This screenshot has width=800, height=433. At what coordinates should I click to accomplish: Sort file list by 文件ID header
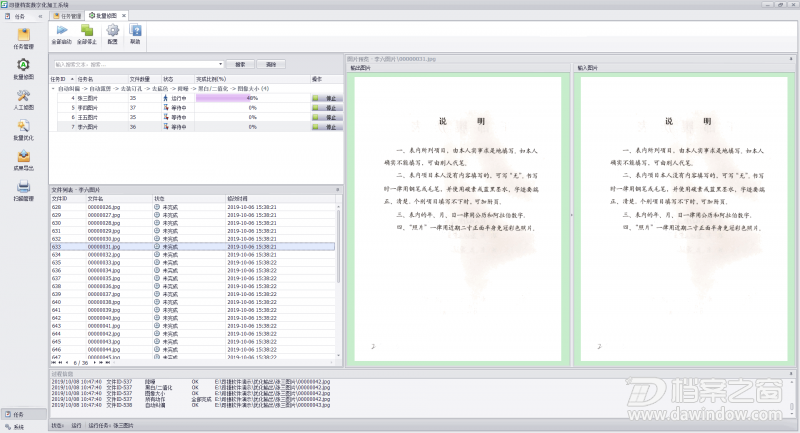tap(68, 198)
